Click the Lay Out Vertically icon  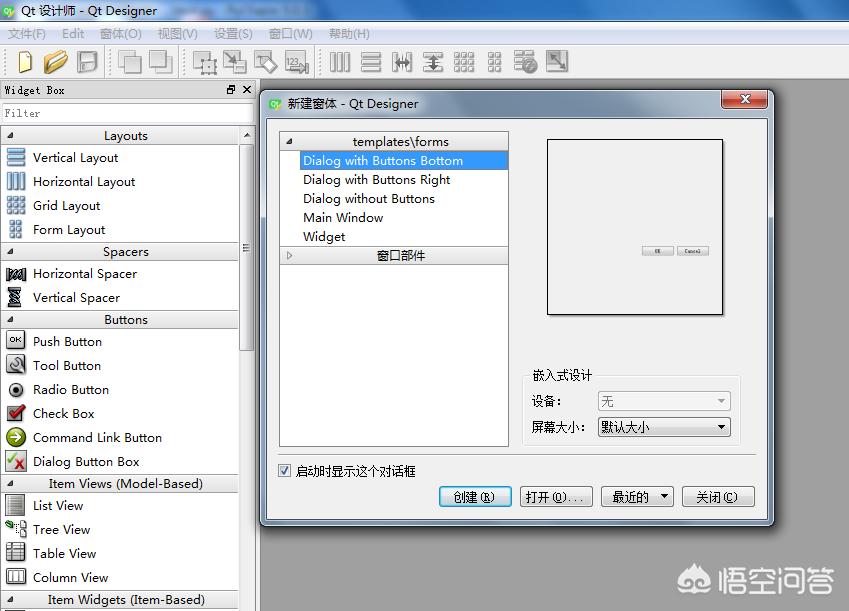pyautogui.click(x=370, y=61)
